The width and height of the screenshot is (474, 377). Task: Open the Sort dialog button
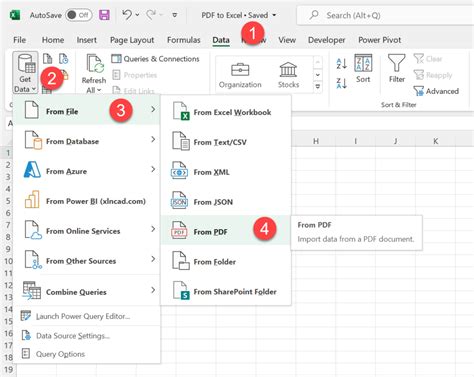pyautogui.click(x=363, y=68)
